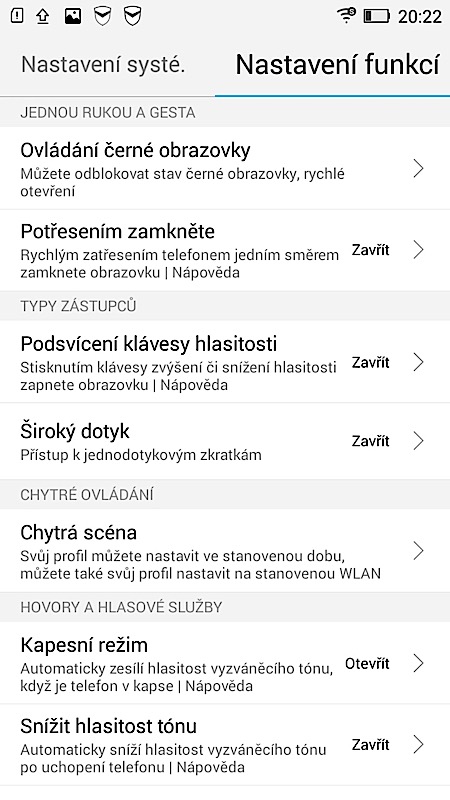Screen dimensions: 450x800
Task: Tap the battery indicator icon
Action: click(377, 16)
